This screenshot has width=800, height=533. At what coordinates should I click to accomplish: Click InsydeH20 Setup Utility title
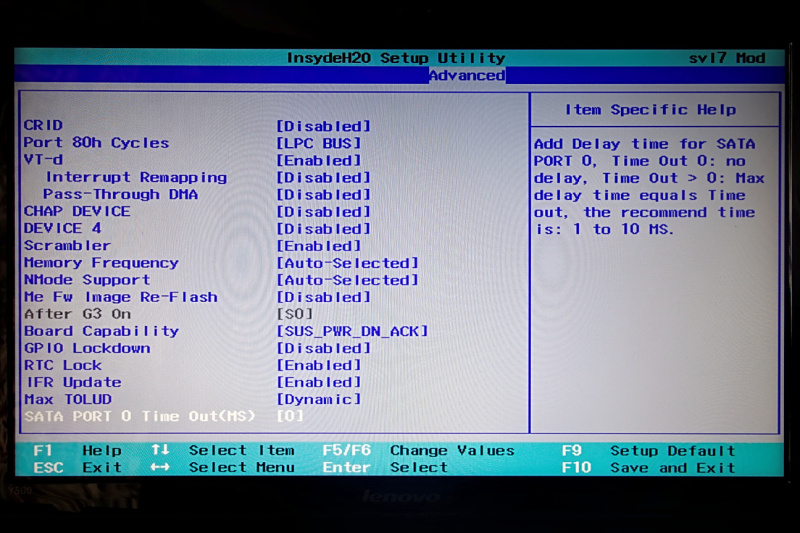pos(396,58)
